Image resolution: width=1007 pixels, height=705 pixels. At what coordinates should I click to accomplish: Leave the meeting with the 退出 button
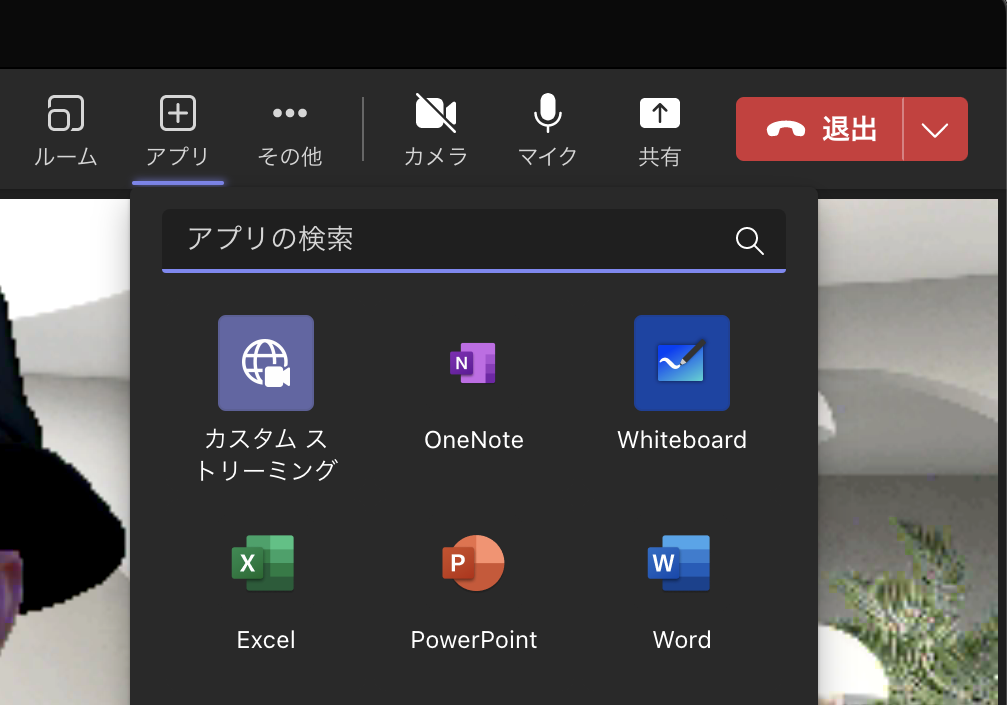click(819, 129)
